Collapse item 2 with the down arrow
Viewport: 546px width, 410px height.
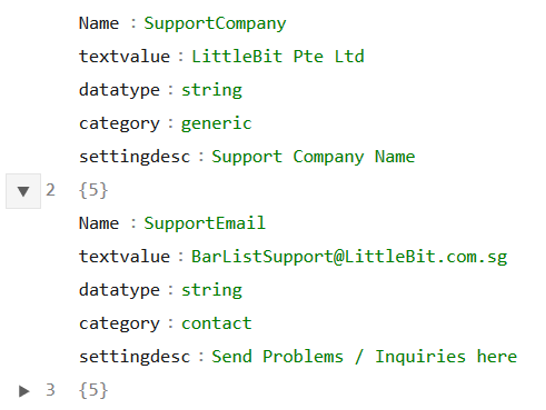tap(23, 191)
